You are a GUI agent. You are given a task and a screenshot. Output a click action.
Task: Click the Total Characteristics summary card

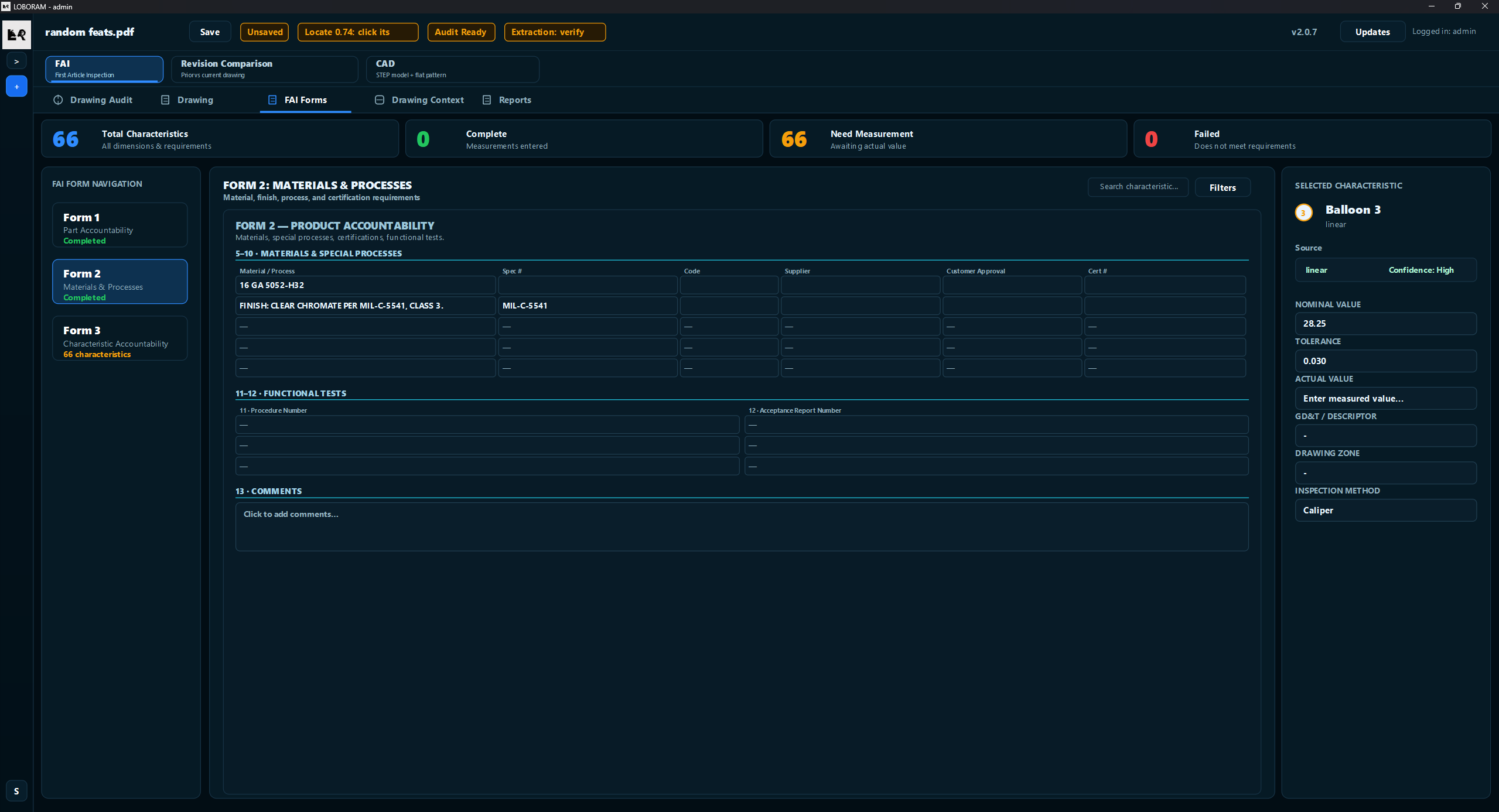[x=220, y=139]
